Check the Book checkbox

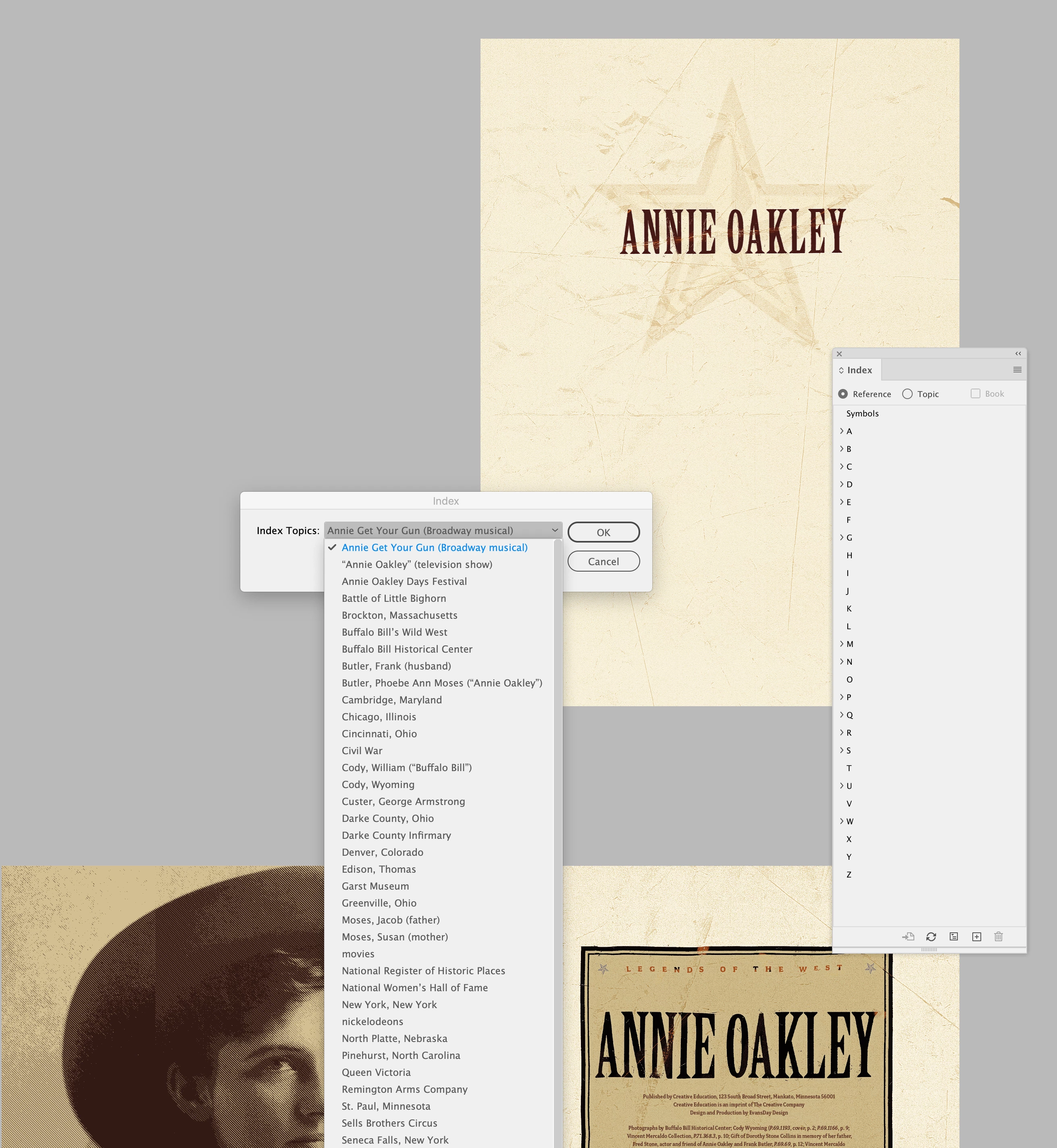[975, 393]
